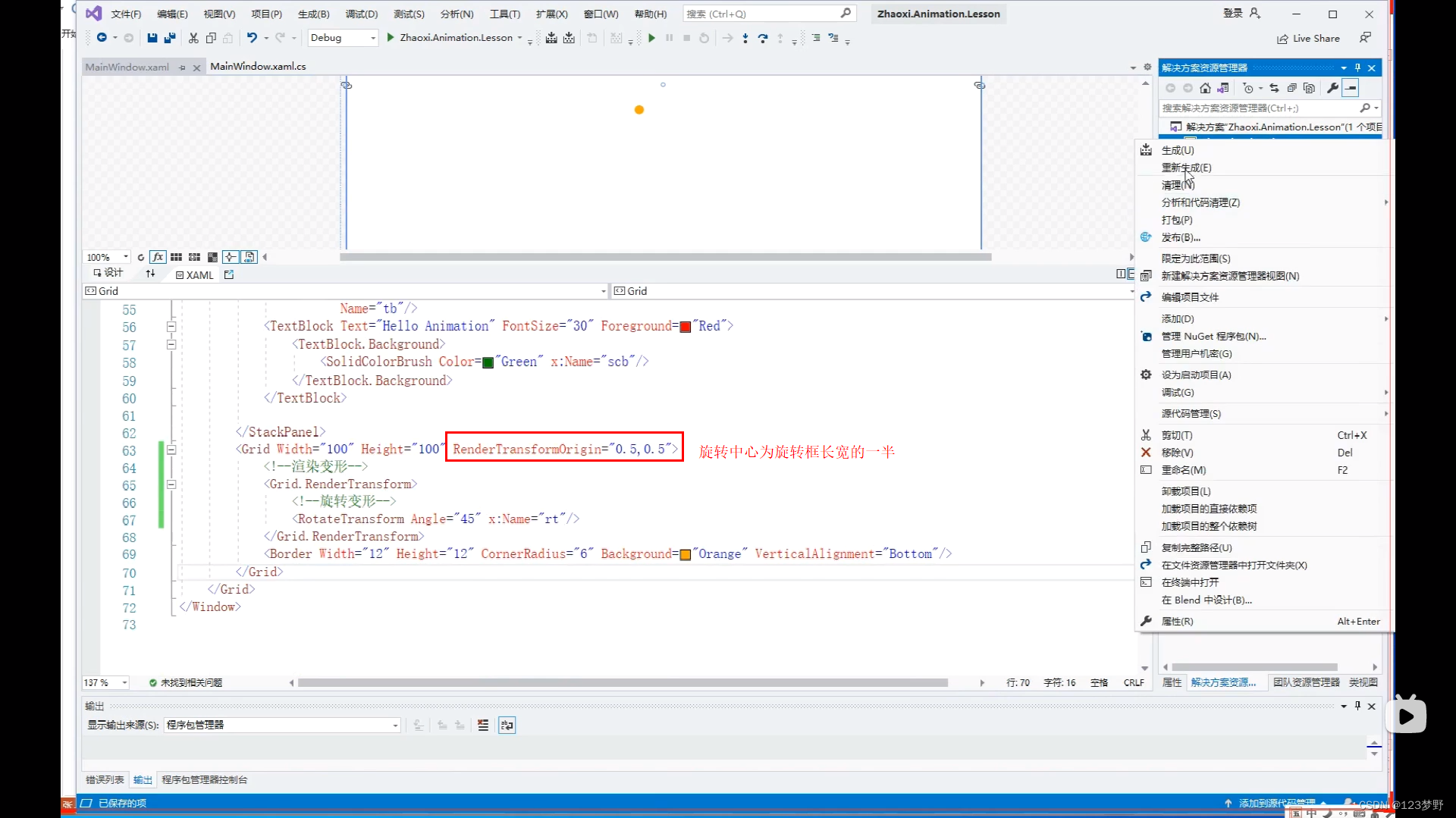
Task: Toggle disable project code icon
Action: pos(249,257)
